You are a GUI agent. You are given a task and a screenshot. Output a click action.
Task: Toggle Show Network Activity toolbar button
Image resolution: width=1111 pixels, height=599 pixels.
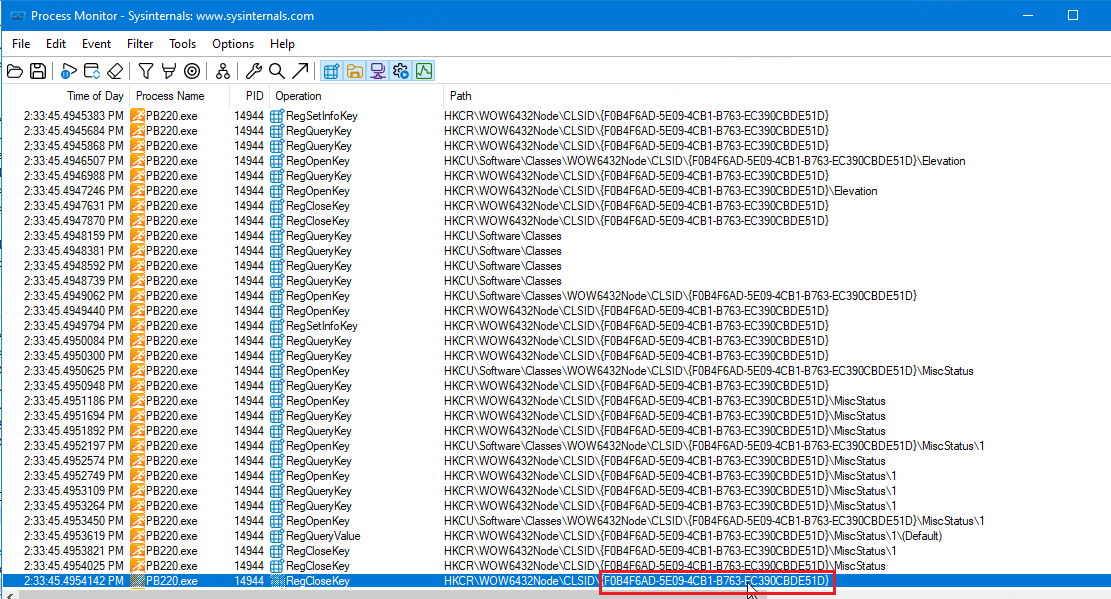pyautogui.click(x=378, y=71)
